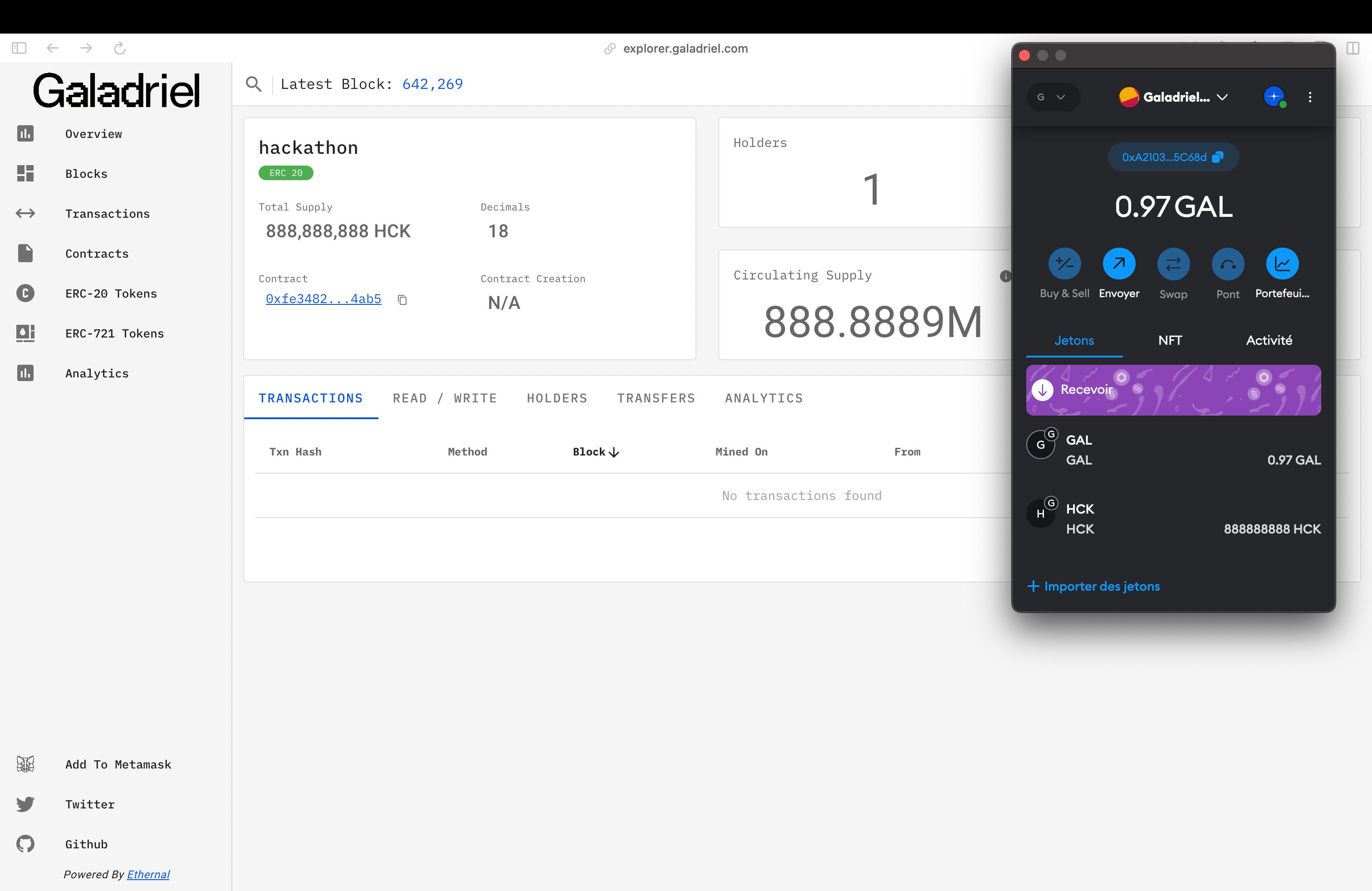Open the GAL token row in wallet
Viewport: 1372px width, 891px height.
point(1173,450)
